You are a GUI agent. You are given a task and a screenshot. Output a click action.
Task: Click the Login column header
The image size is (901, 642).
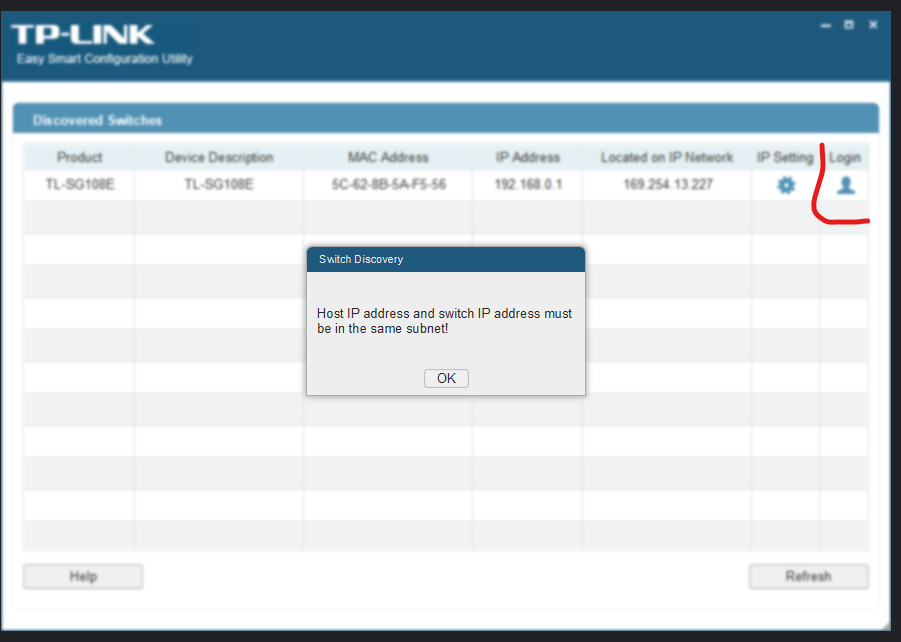tap(845, 157)
